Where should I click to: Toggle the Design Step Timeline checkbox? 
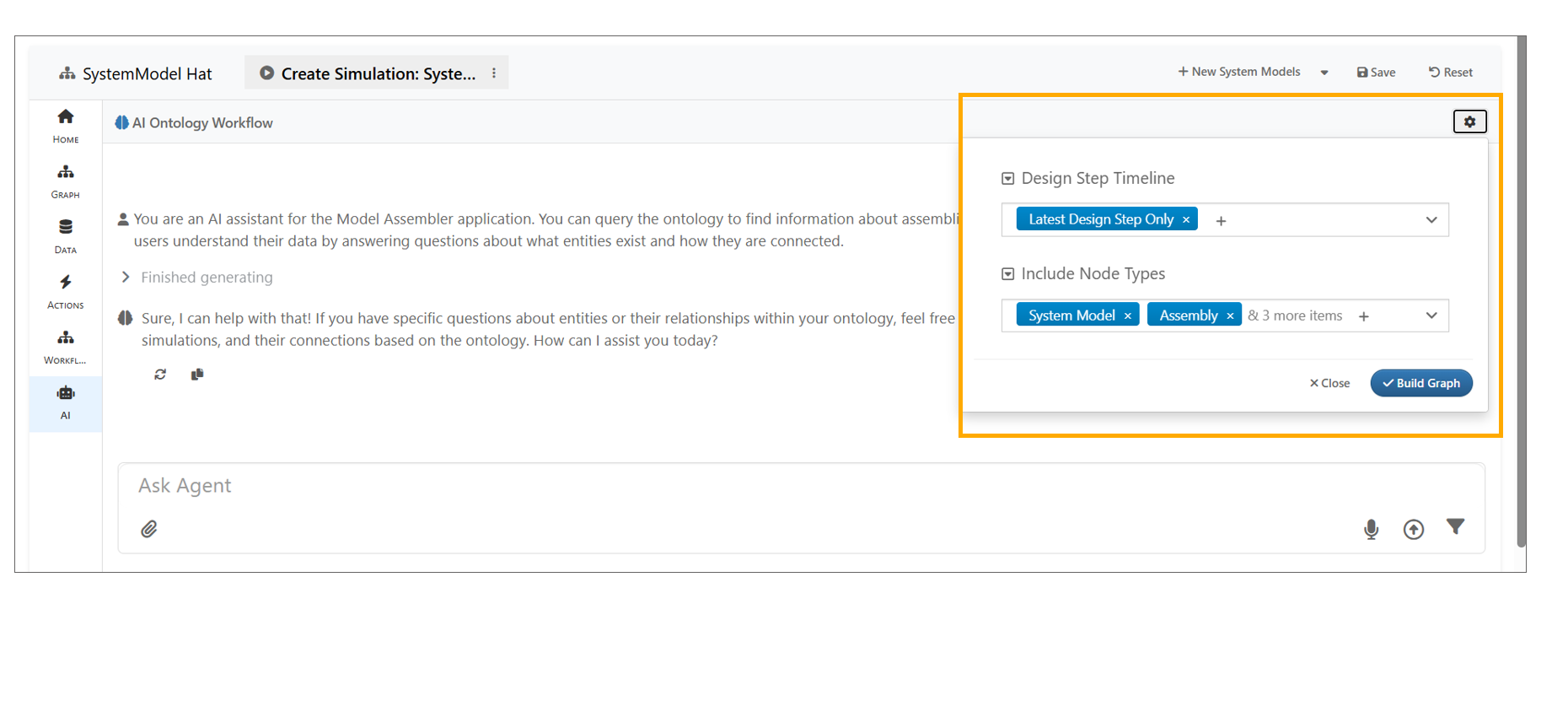(x=1007, y=179)
